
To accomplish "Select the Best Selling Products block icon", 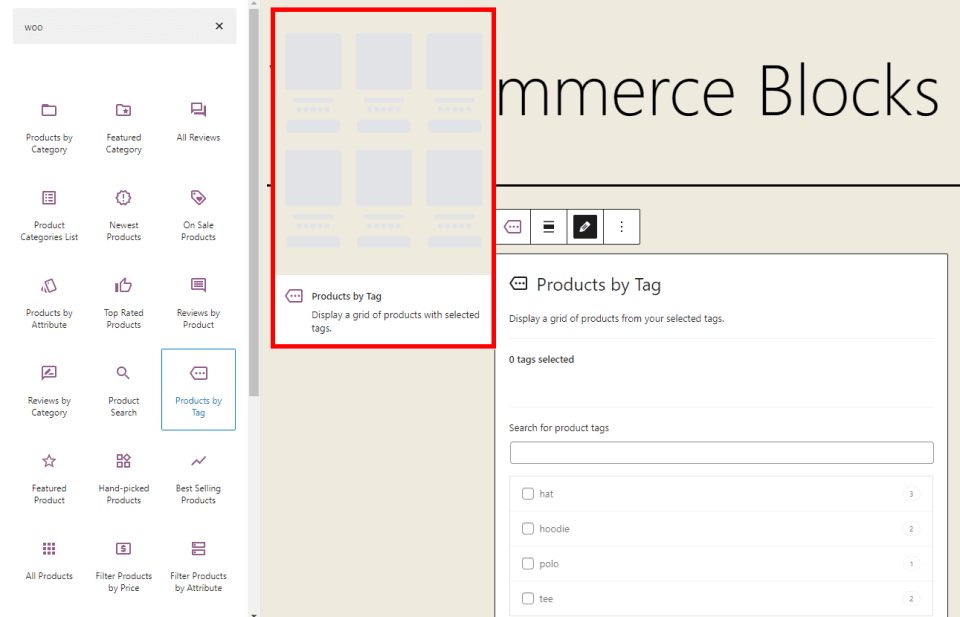I will click(197, 461).
